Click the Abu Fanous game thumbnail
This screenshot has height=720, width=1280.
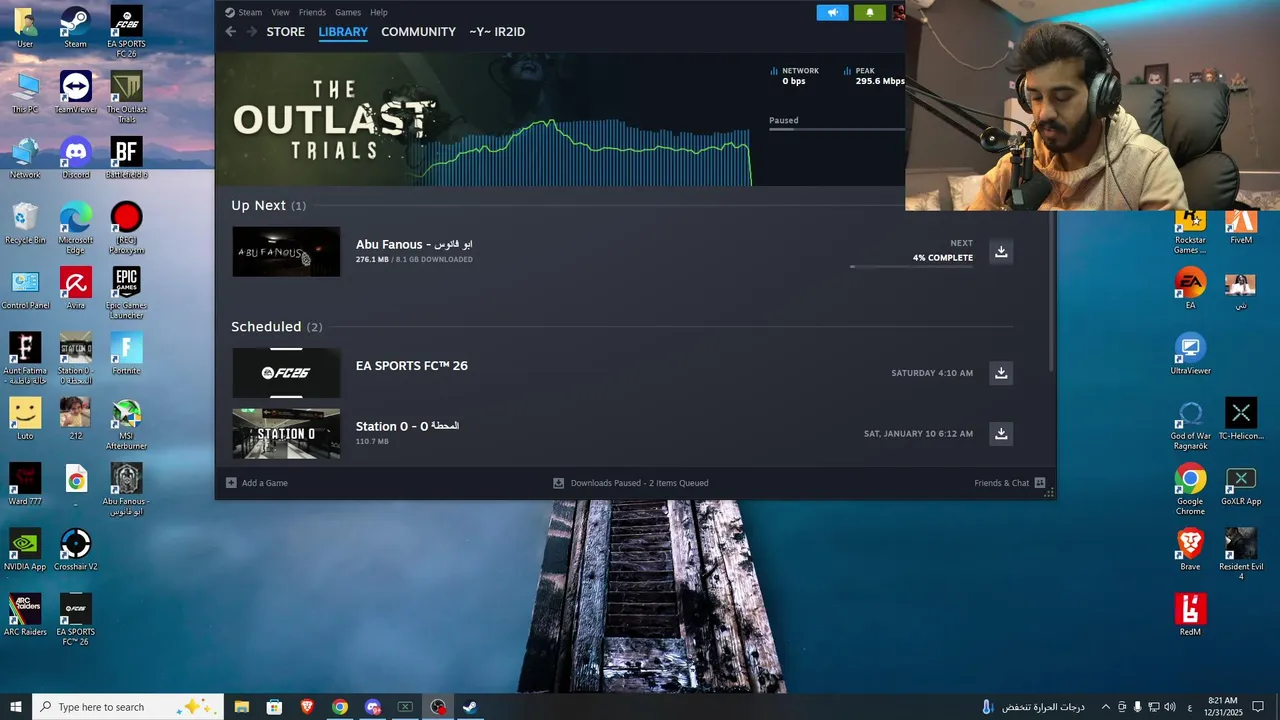coord(286,252)
